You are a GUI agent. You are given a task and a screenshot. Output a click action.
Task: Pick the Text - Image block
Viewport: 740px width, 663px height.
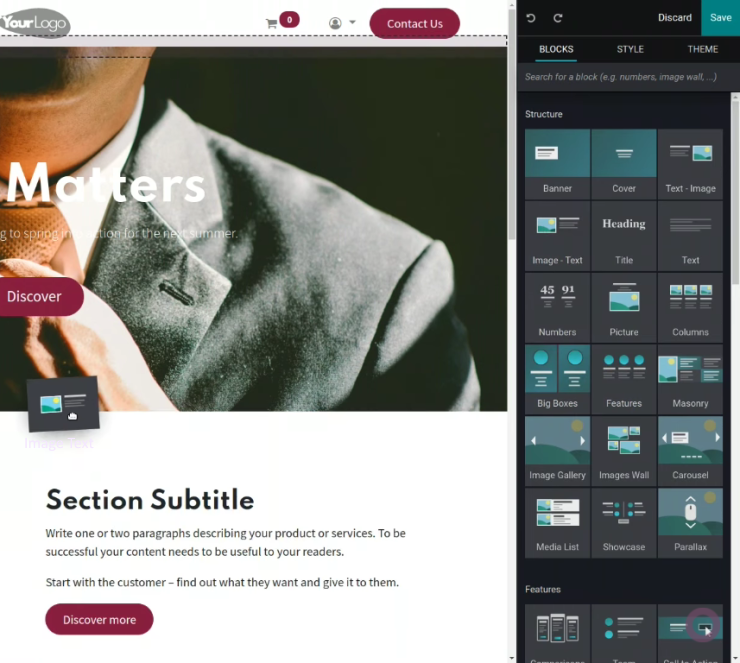click(x=690, y=164)
